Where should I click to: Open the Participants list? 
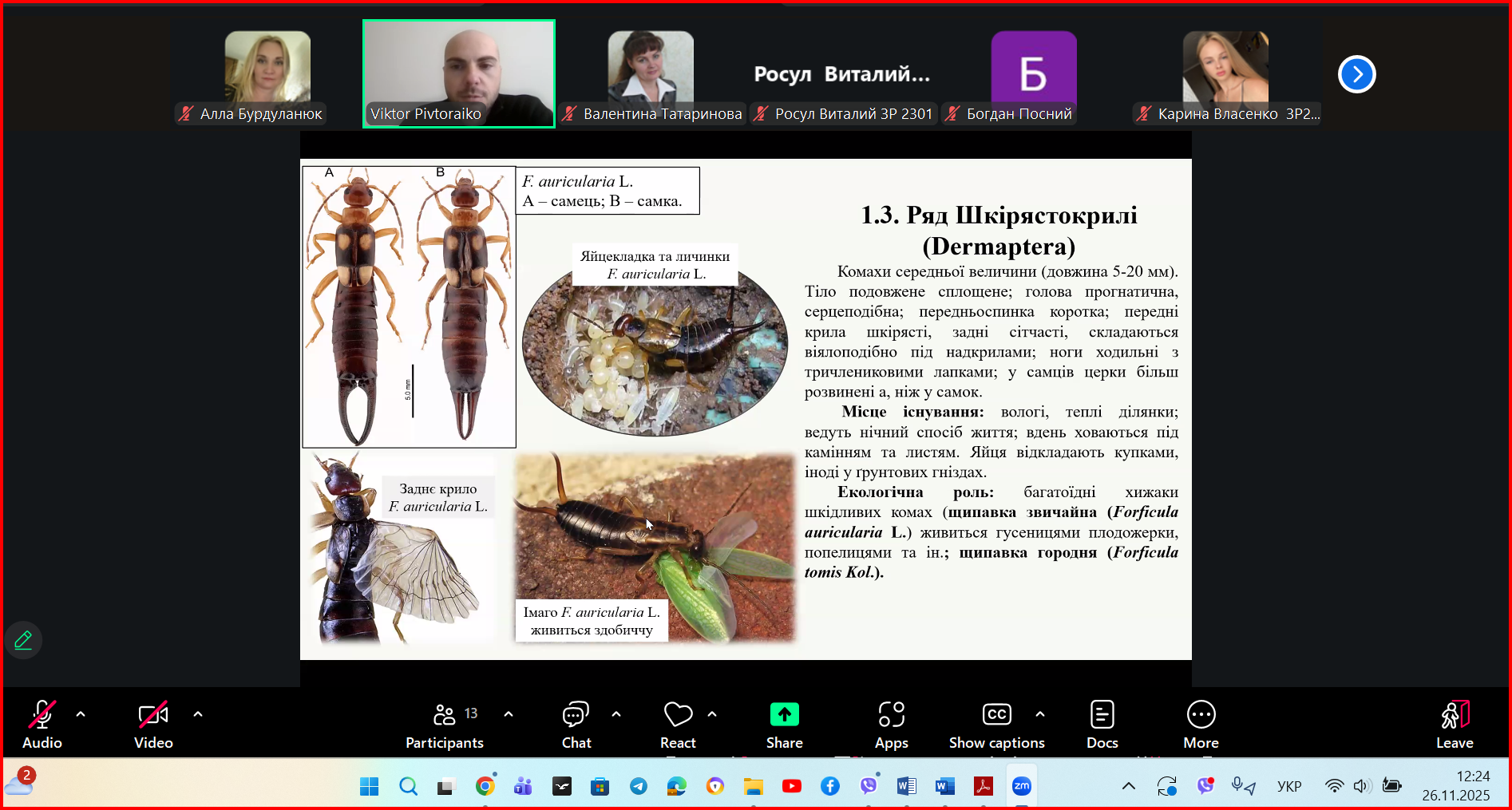[x=445, y=724]
